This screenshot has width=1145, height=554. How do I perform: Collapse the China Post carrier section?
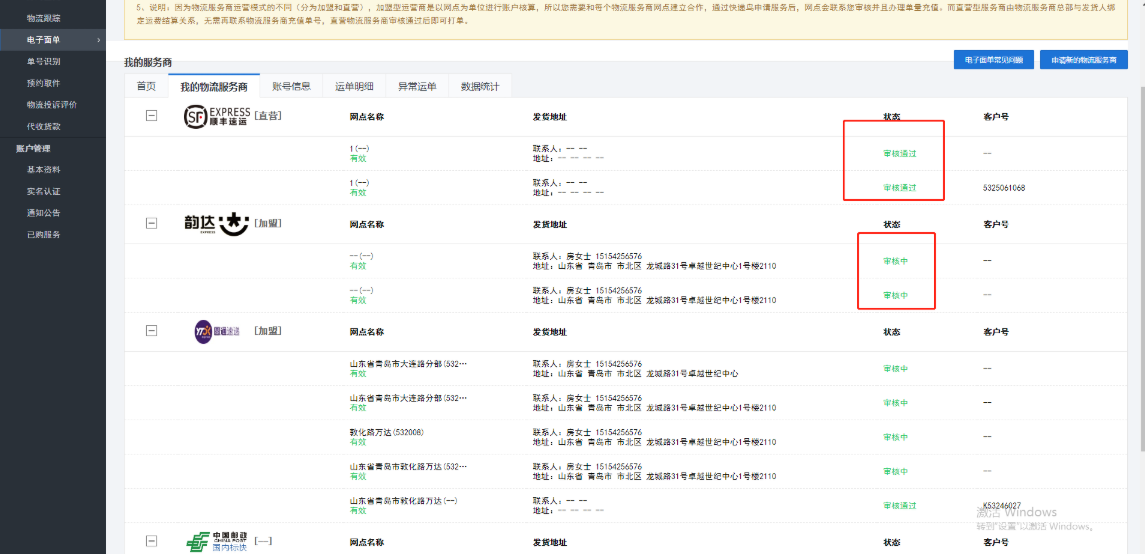point(152,541)
